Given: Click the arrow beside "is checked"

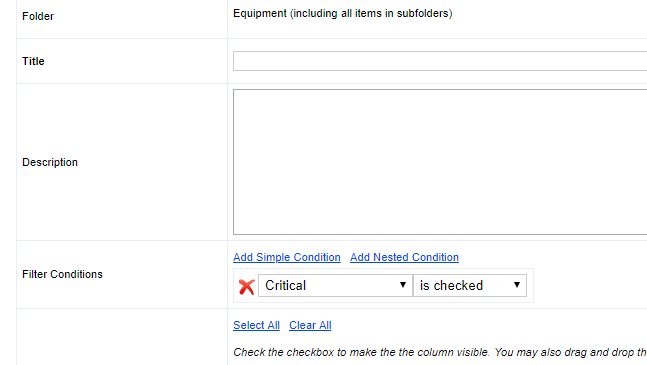Looking at the screenshot, I should click(517, 285).
